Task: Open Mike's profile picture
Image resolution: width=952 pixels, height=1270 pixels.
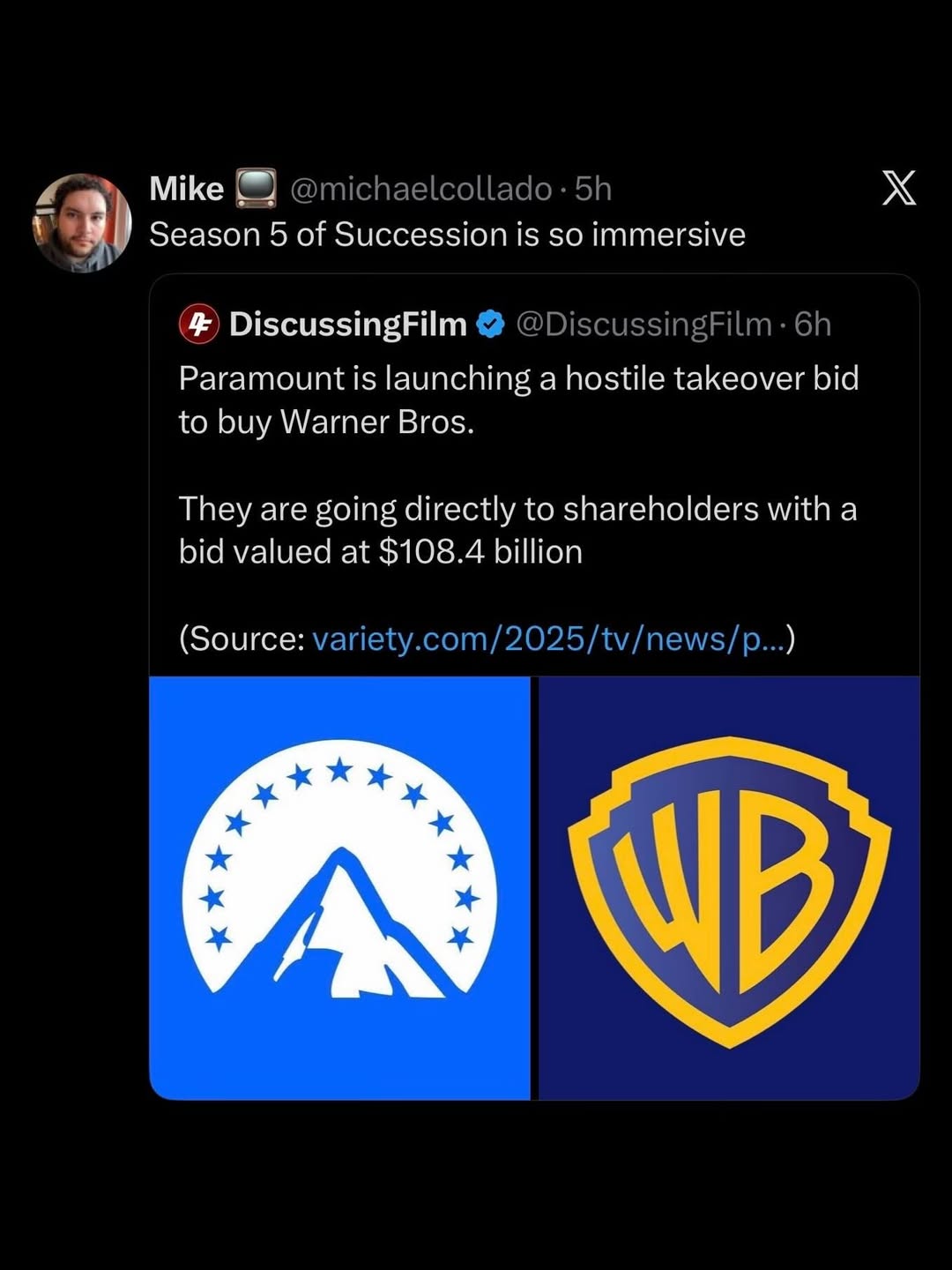Action: pos(81,223)
